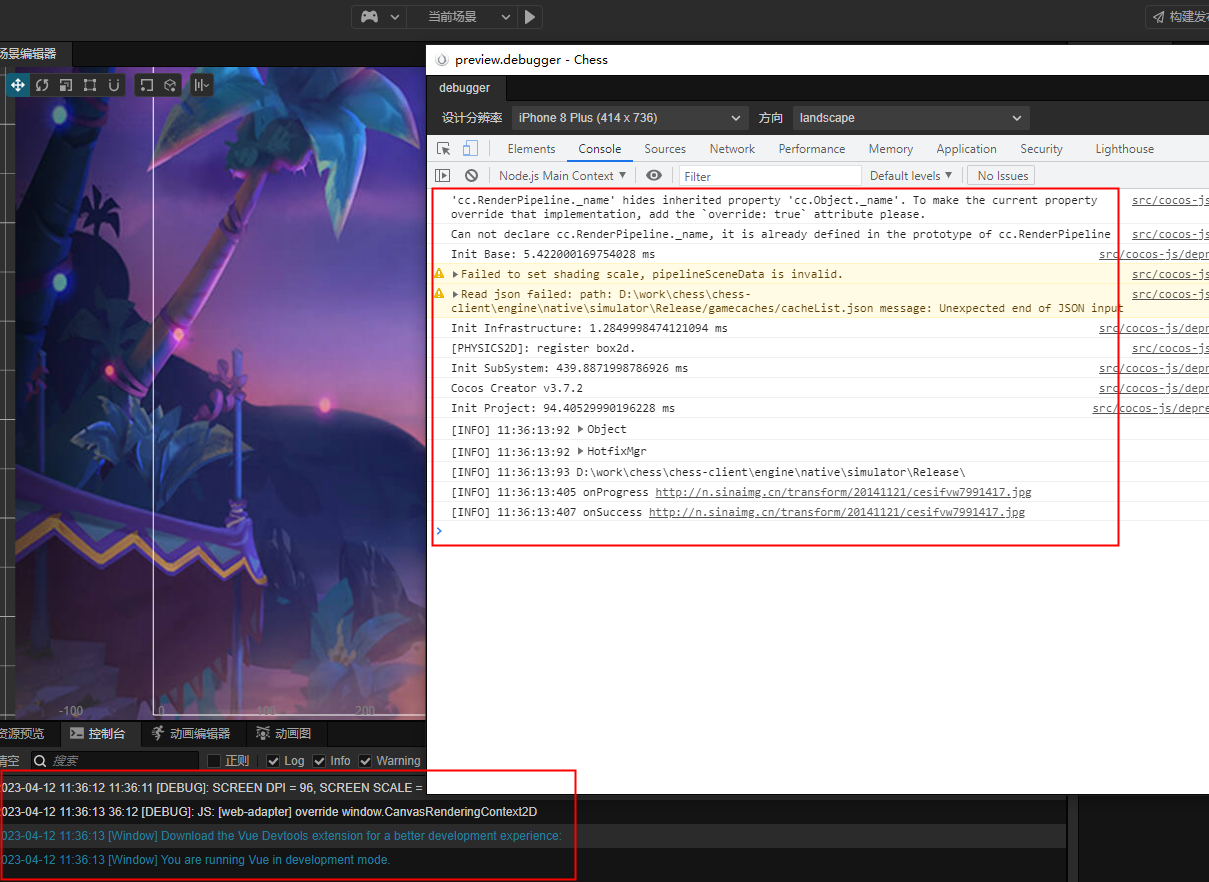Open the Node.js Main Context dropdown
The height and width of the screenshot is (882, 1209).
pos(563,175)
